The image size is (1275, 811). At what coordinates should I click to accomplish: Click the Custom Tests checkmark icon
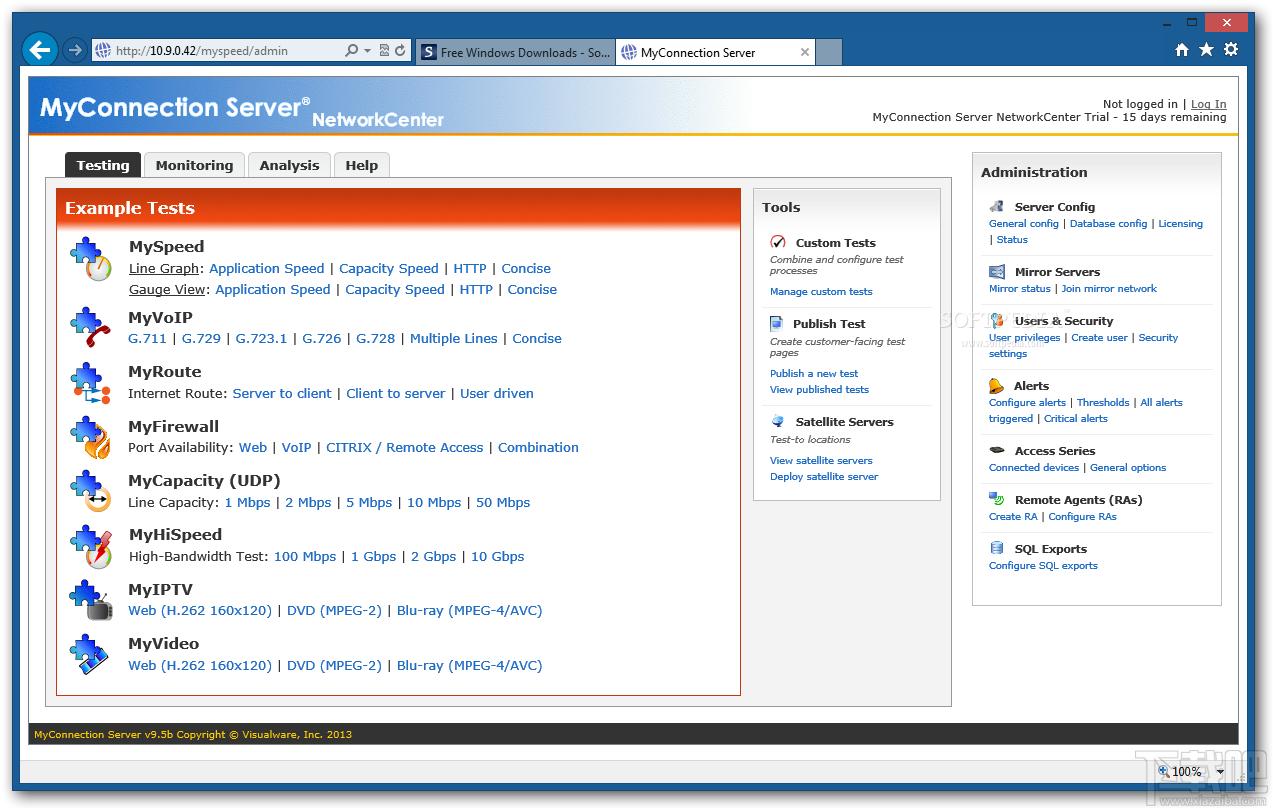[x=778, y=242]
